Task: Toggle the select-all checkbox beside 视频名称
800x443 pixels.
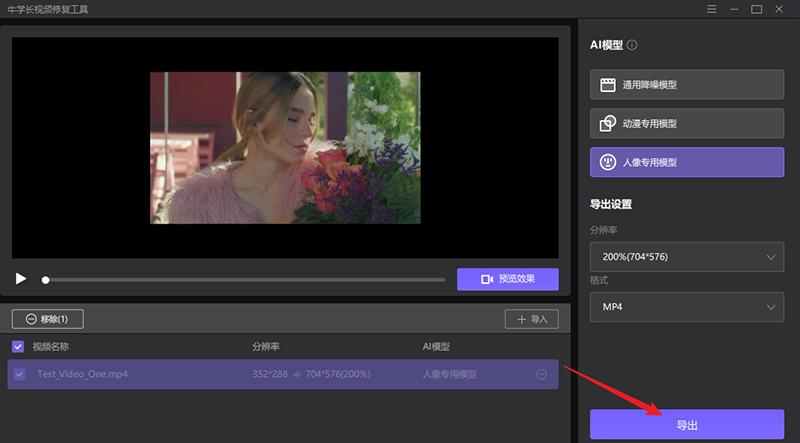Action: (x=18, y=347)
